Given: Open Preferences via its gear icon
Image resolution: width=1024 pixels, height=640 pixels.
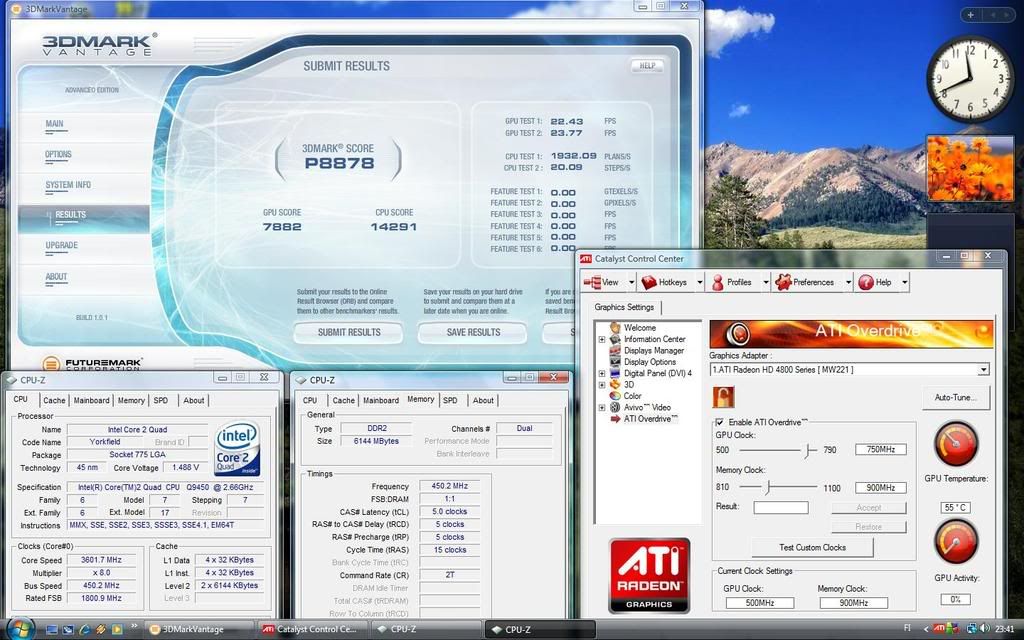Looking at the screenshot, I should (783, 283).
